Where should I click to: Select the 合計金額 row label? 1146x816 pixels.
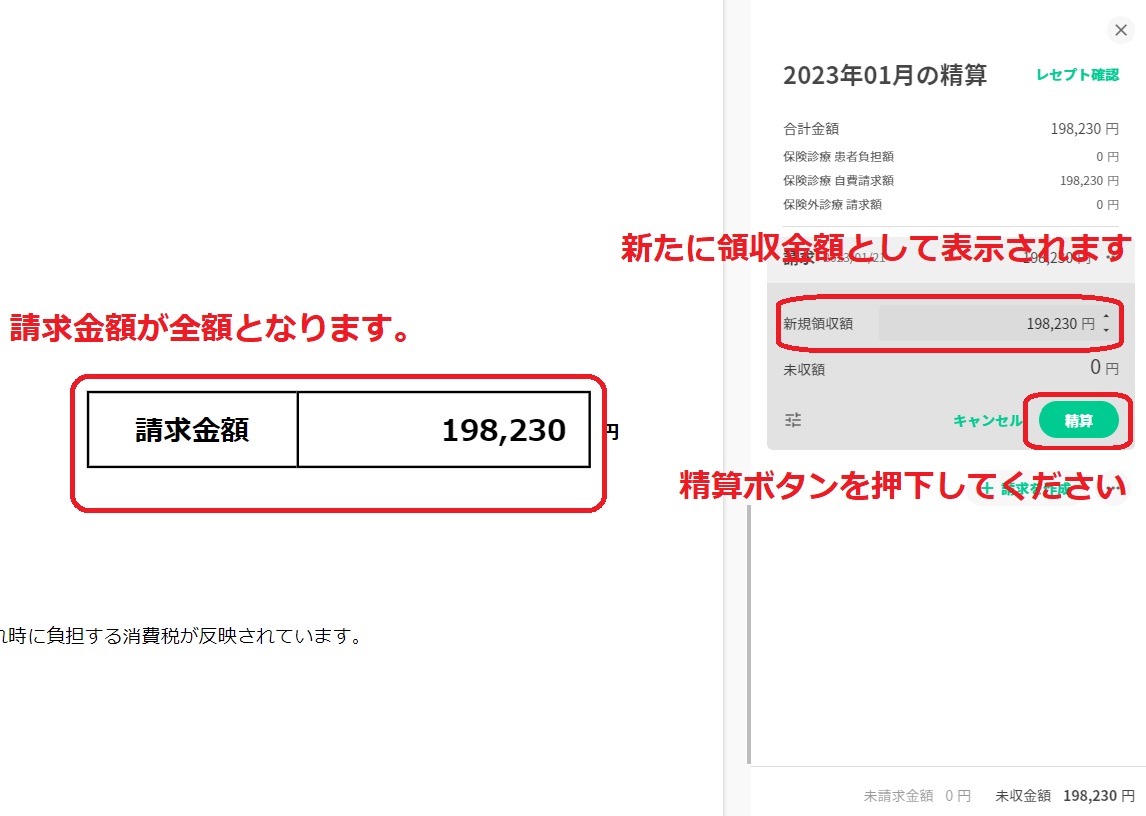coord(811,129)
